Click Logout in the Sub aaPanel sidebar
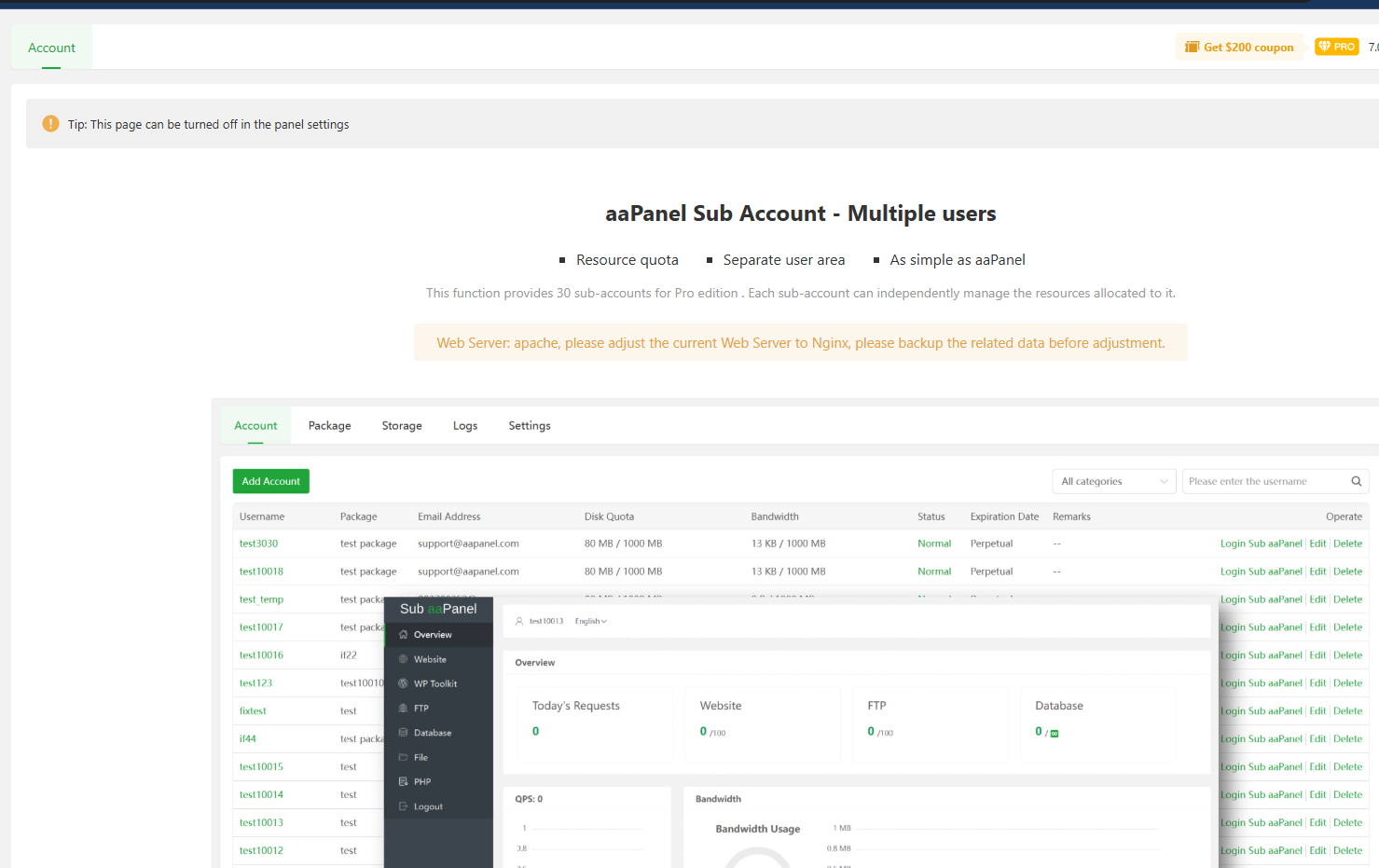 428,806
